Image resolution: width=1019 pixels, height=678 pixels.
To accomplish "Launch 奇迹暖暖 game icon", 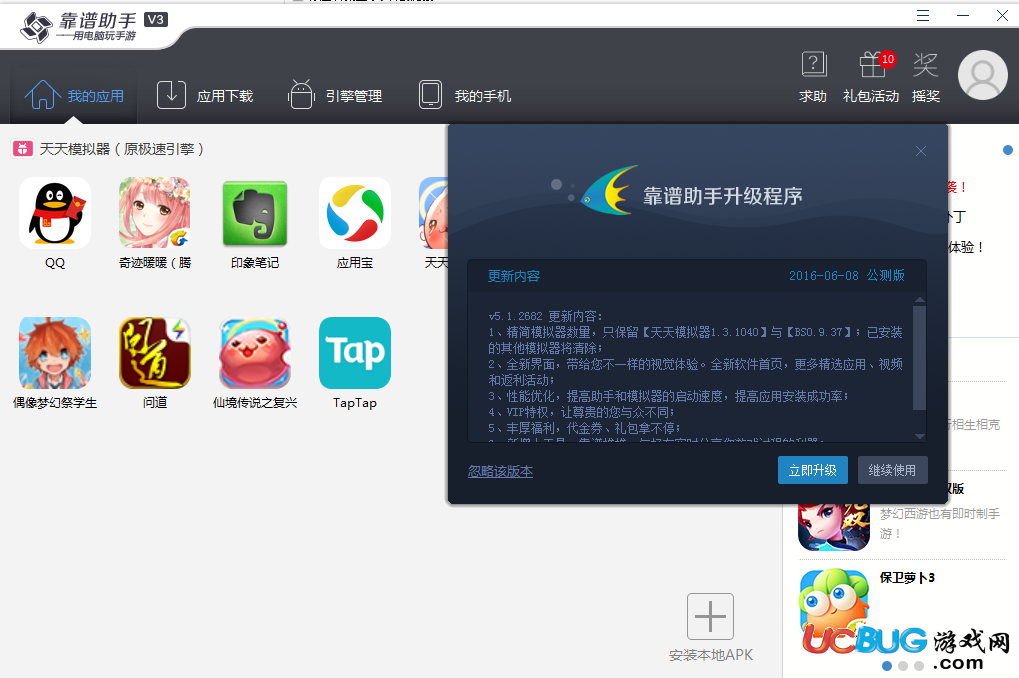I will pyautogui.click(x=155, y=213).
